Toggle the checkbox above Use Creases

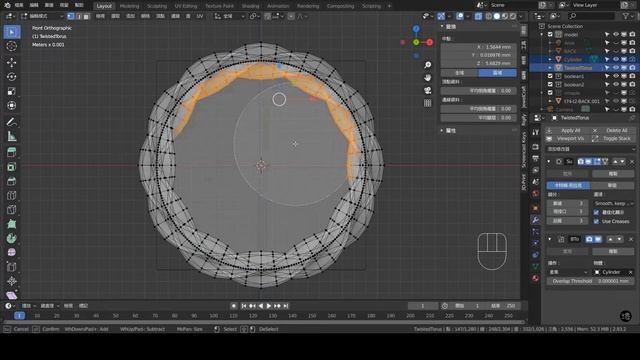point(596,212)
